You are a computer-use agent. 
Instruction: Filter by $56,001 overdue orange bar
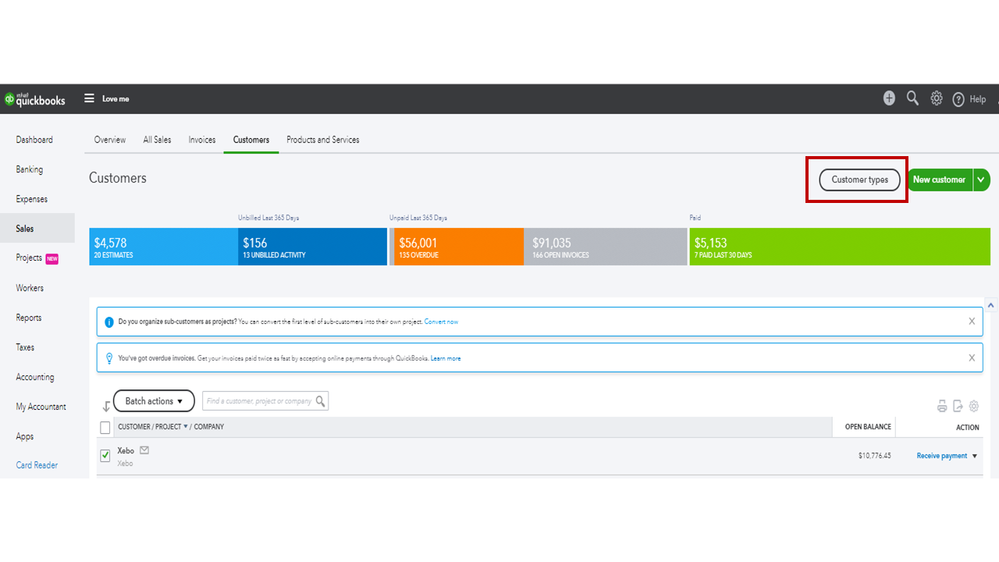click(459, 247)
